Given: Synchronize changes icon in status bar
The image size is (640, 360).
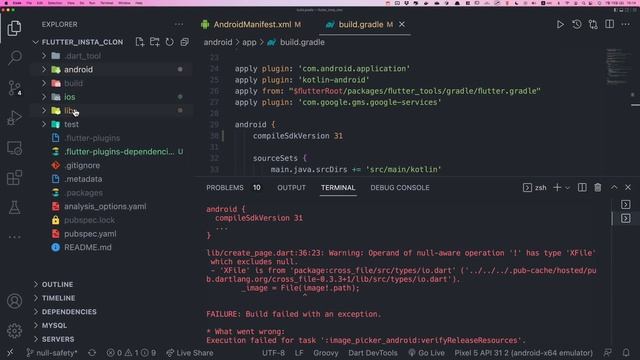Looking at the screenshot, I should coord(92,353).
